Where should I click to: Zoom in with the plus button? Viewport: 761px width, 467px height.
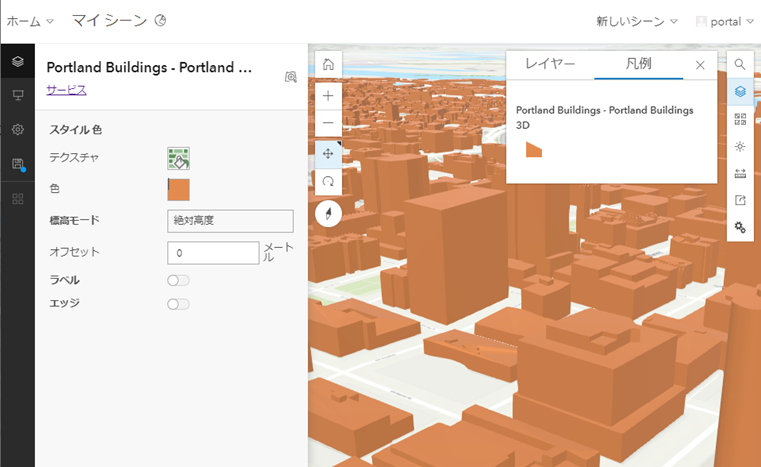pyautogui.click(x=328, y=96)
